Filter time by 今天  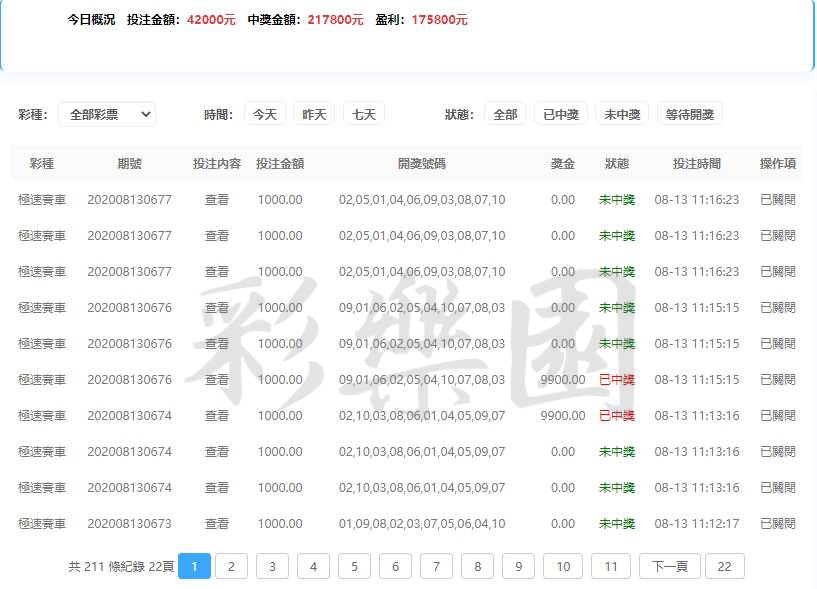tap(265, 114)
